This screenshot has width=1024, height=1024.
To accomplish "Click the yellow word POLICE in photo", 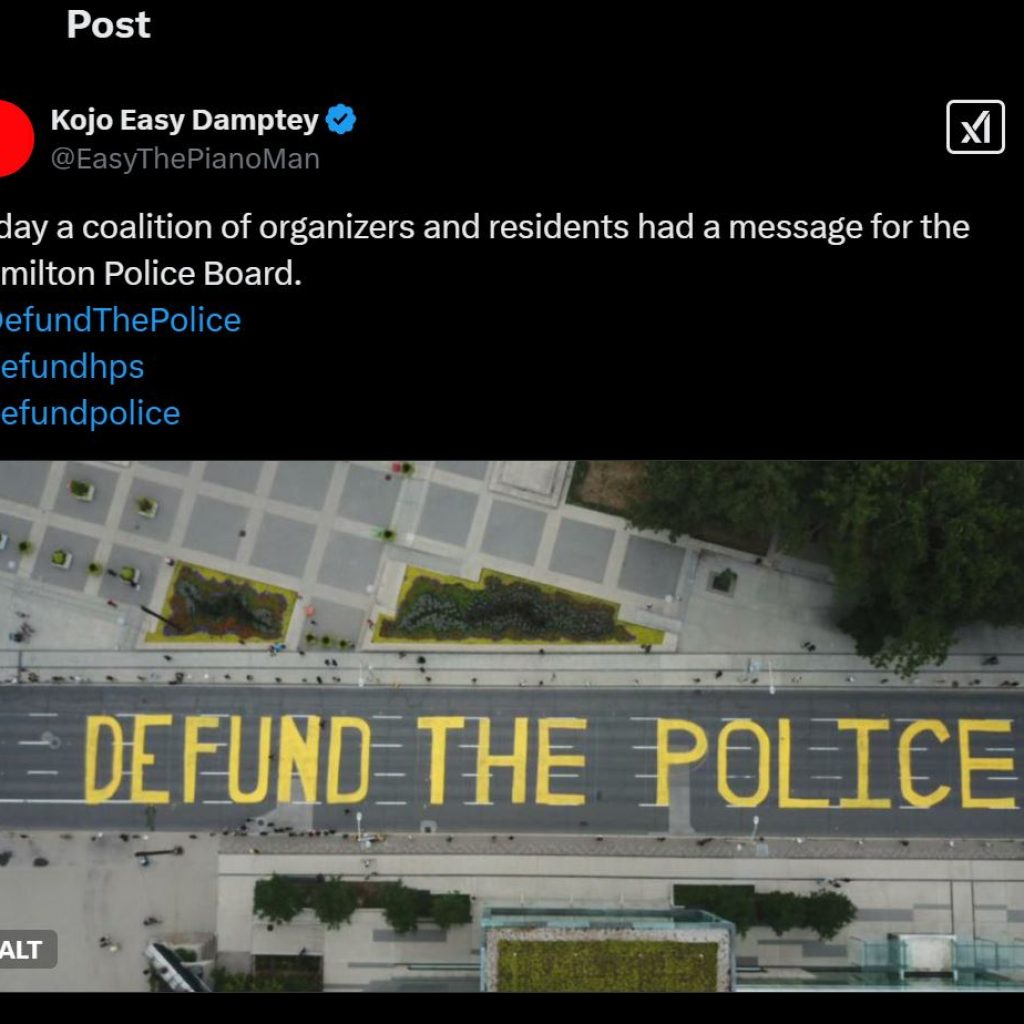I will [835, 763].
